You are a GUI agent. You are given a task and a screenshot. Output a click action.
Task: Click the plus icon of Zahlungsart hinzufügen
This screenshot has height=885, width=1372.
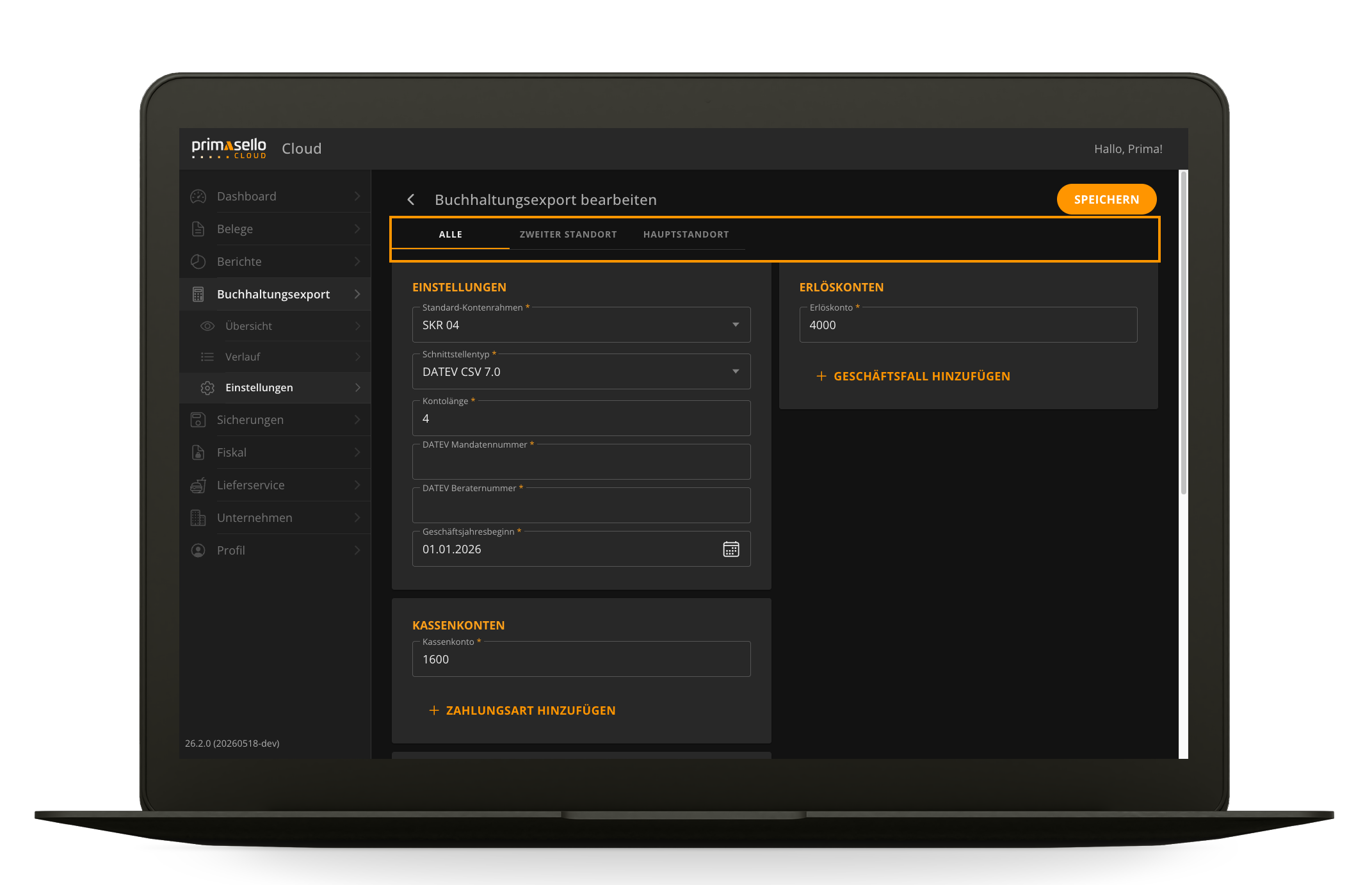point(434,710)
